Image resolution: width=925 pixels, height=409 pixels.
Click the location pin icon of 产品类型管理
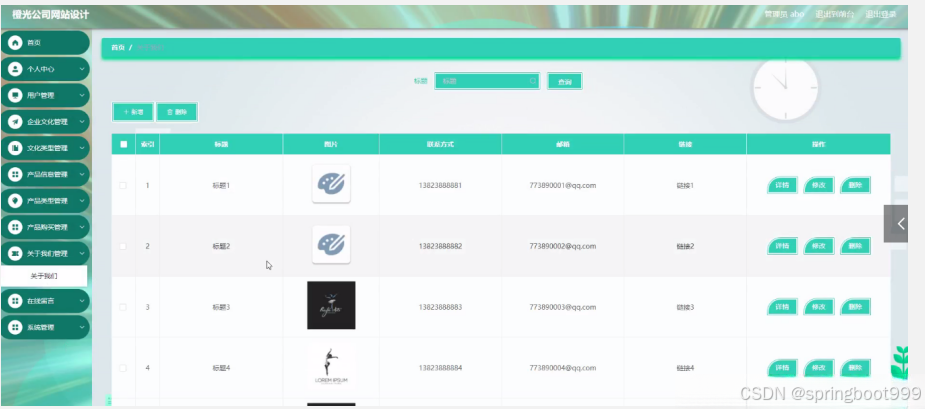pyautogui.click(x=15, y=201)
